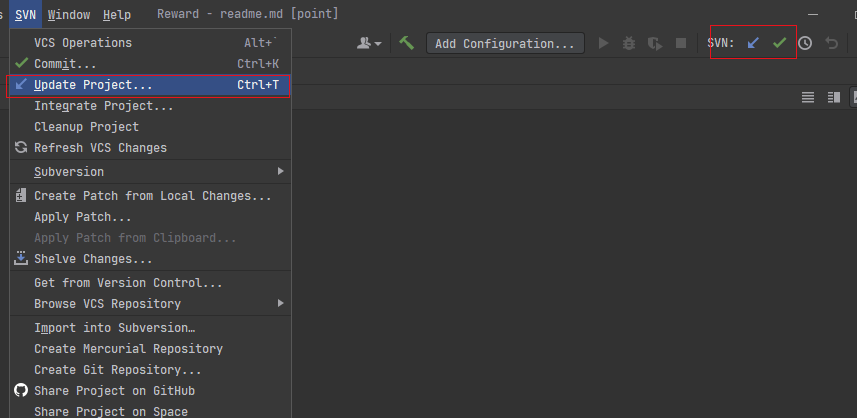
Task: Open Show History clock icon
Action: (805, 43)
